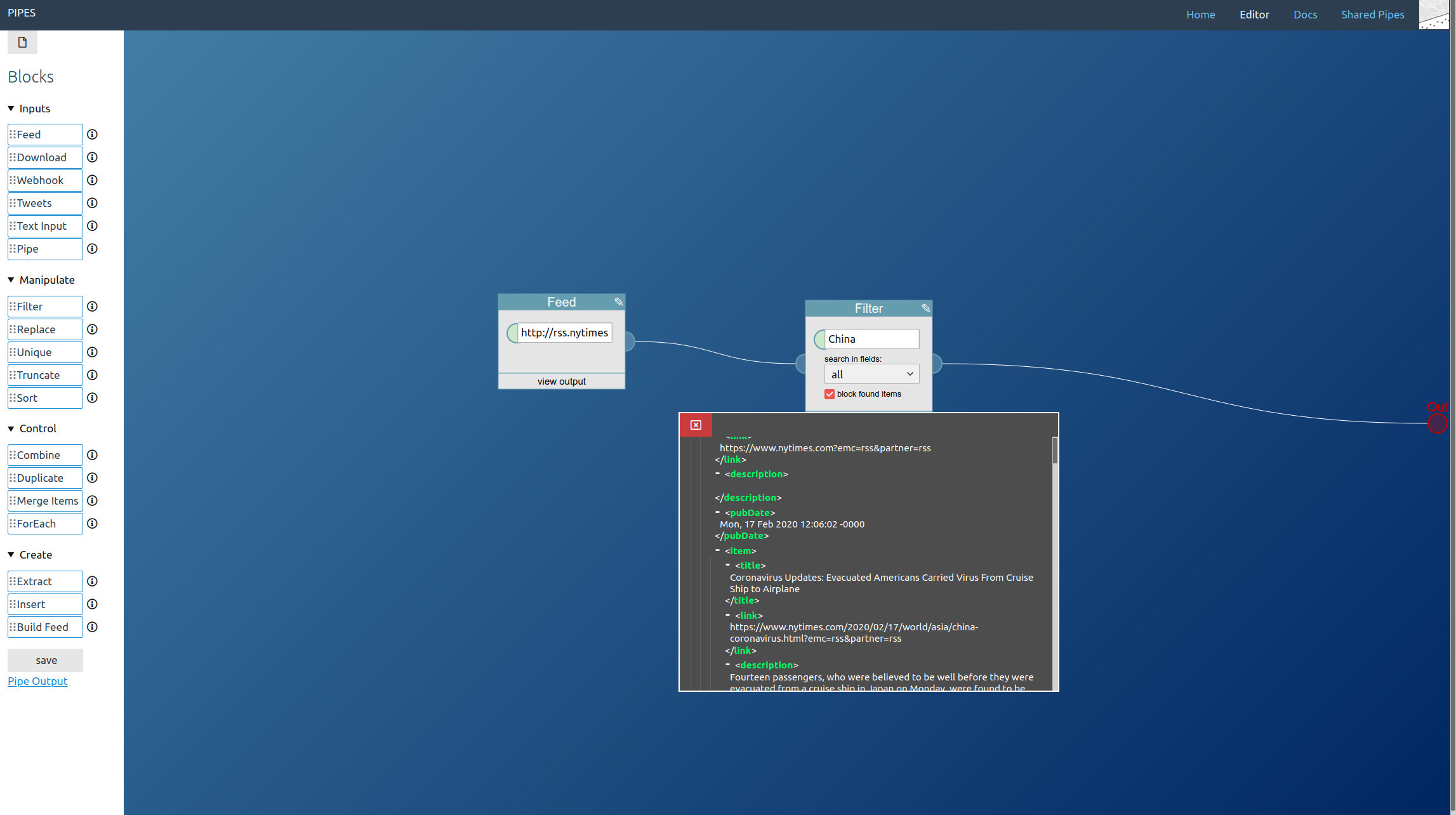The width and height of the screenshot is (1456, 815).
Task: Go to the Home page
Action: click(x=1200, y=15)
